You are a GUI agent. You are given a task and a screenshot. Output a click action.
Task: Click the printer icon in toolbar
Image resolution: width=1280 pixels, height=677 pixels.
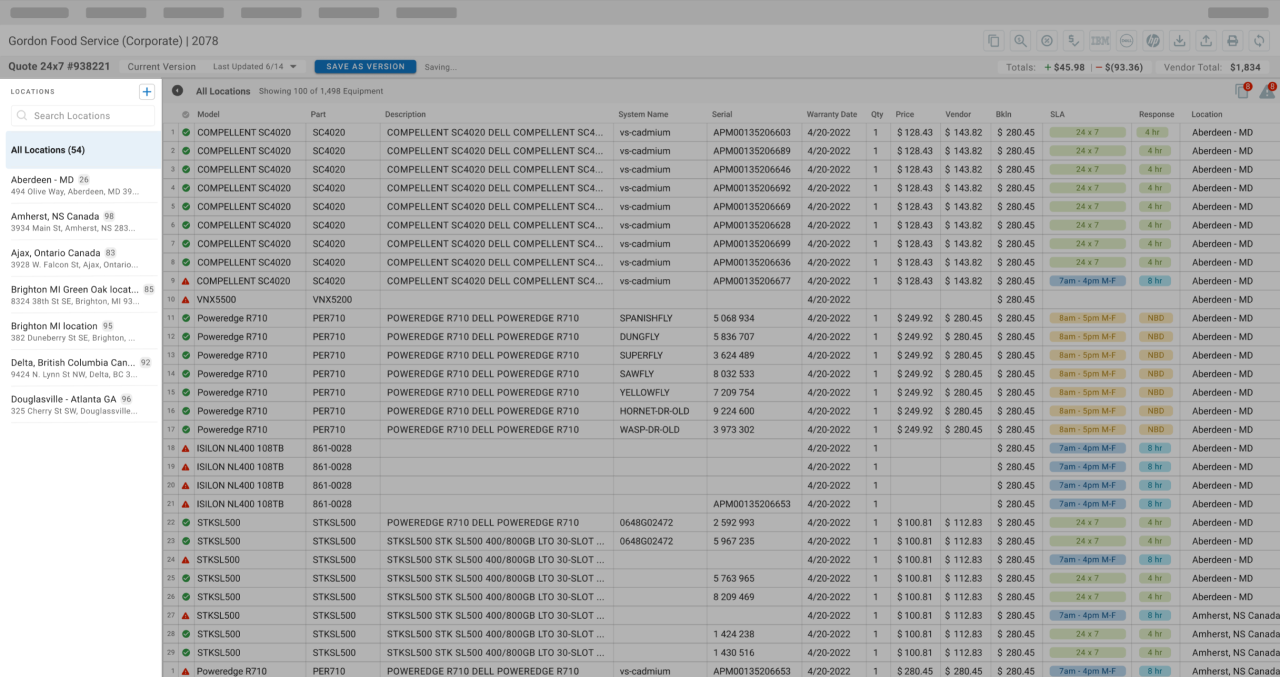[x=1233, y=41]
